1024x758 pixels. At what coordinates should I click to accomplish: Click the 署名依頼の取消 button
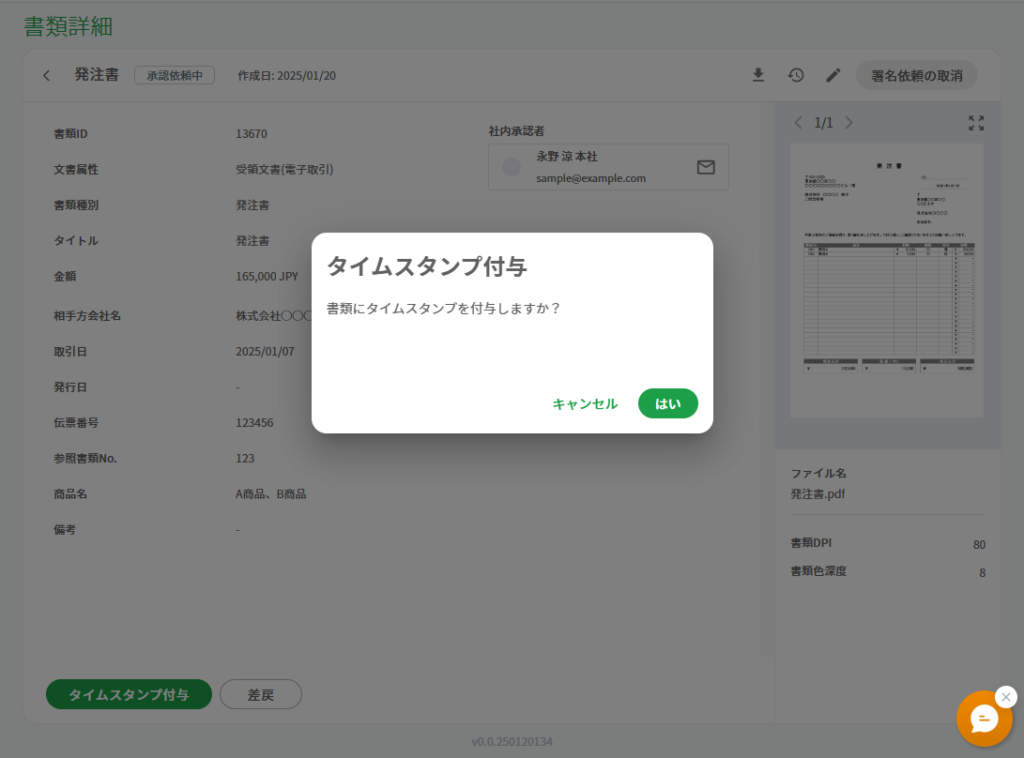[x=916, y=75]
